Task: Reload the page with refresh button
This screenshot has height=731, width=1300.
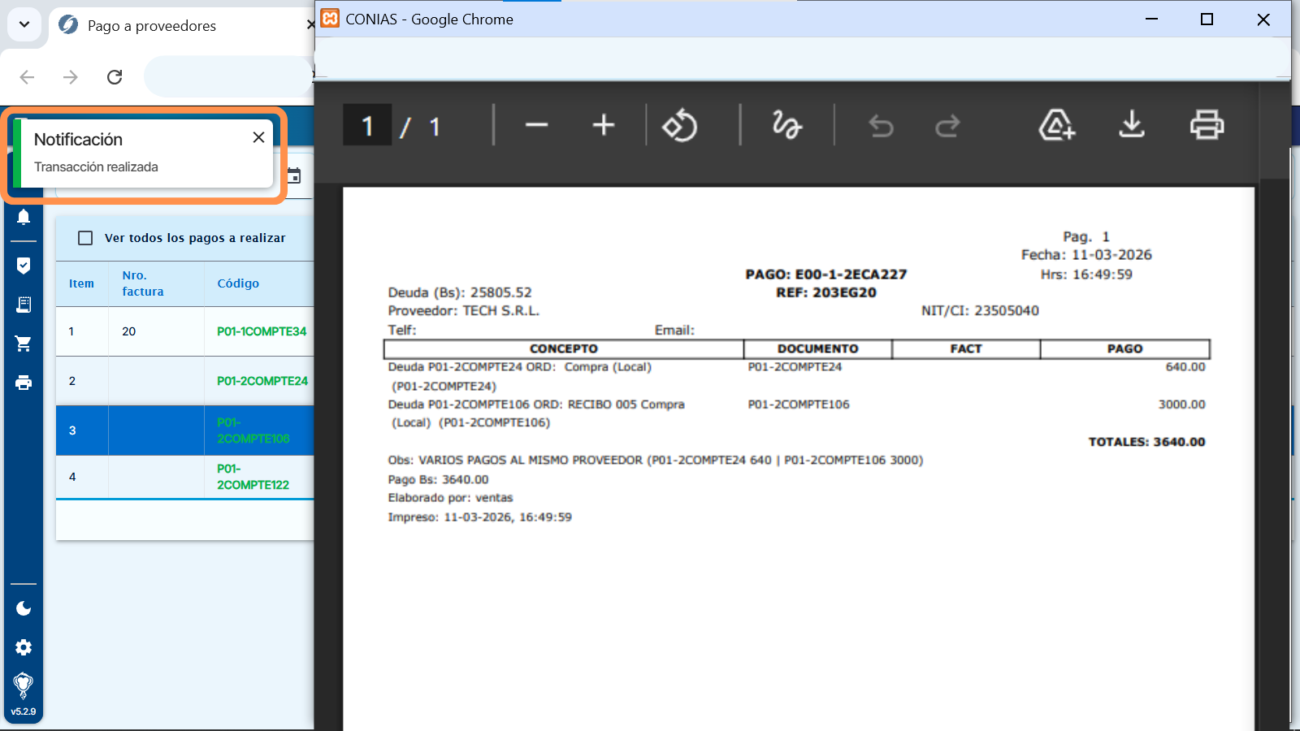Action: pyautogui.click(x=115, y=77)
